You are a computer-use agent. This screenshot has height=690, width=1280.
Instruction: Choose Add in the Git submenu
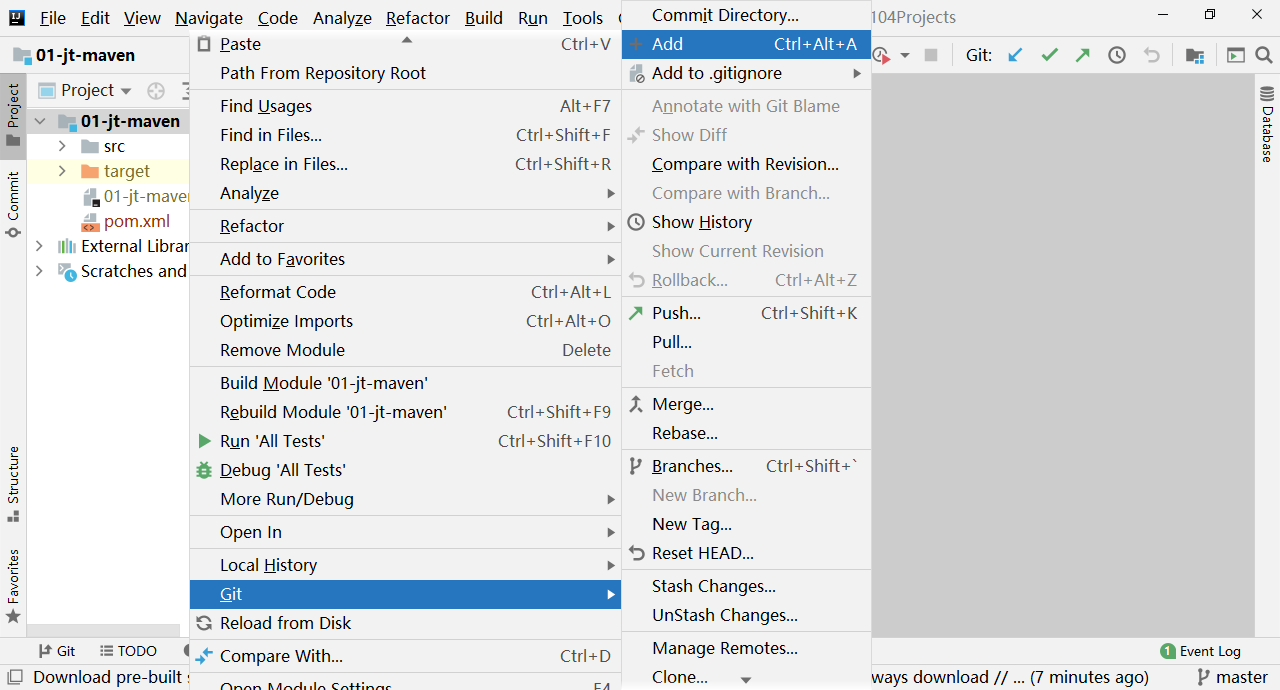746,44
